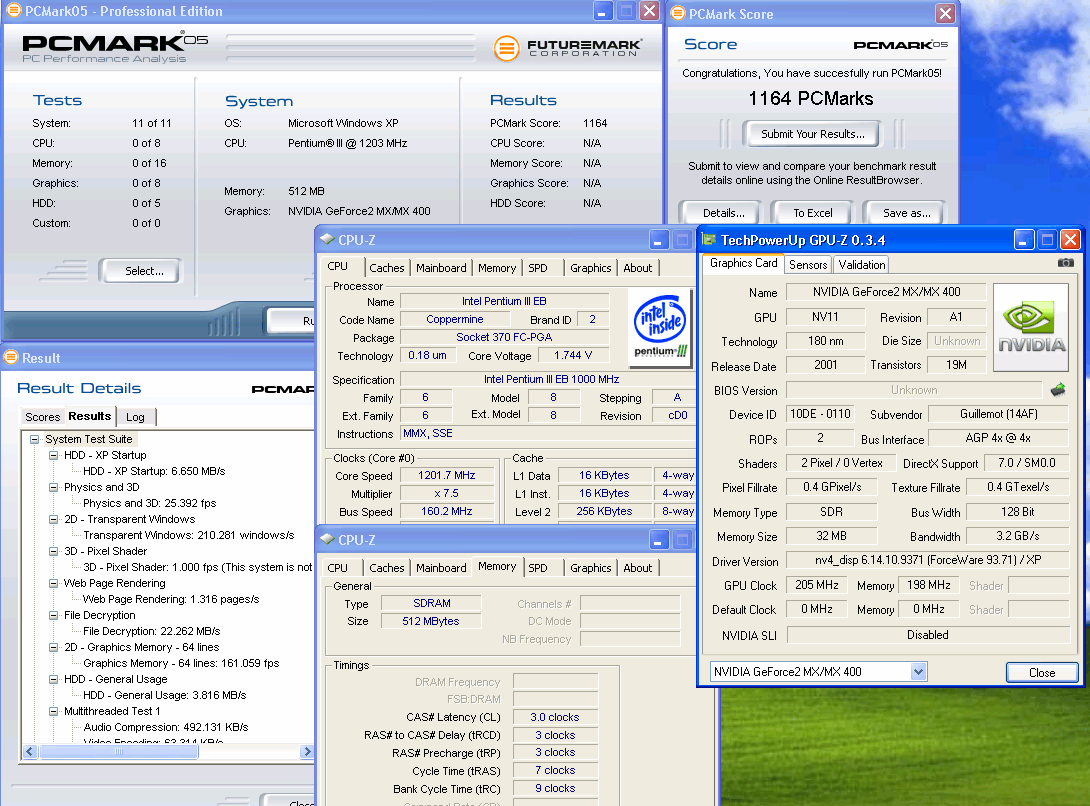Collapse the Physics and 3D node
Viewport: 1090px width, 806px height.
pyautogui.click(x=54, y=487)
